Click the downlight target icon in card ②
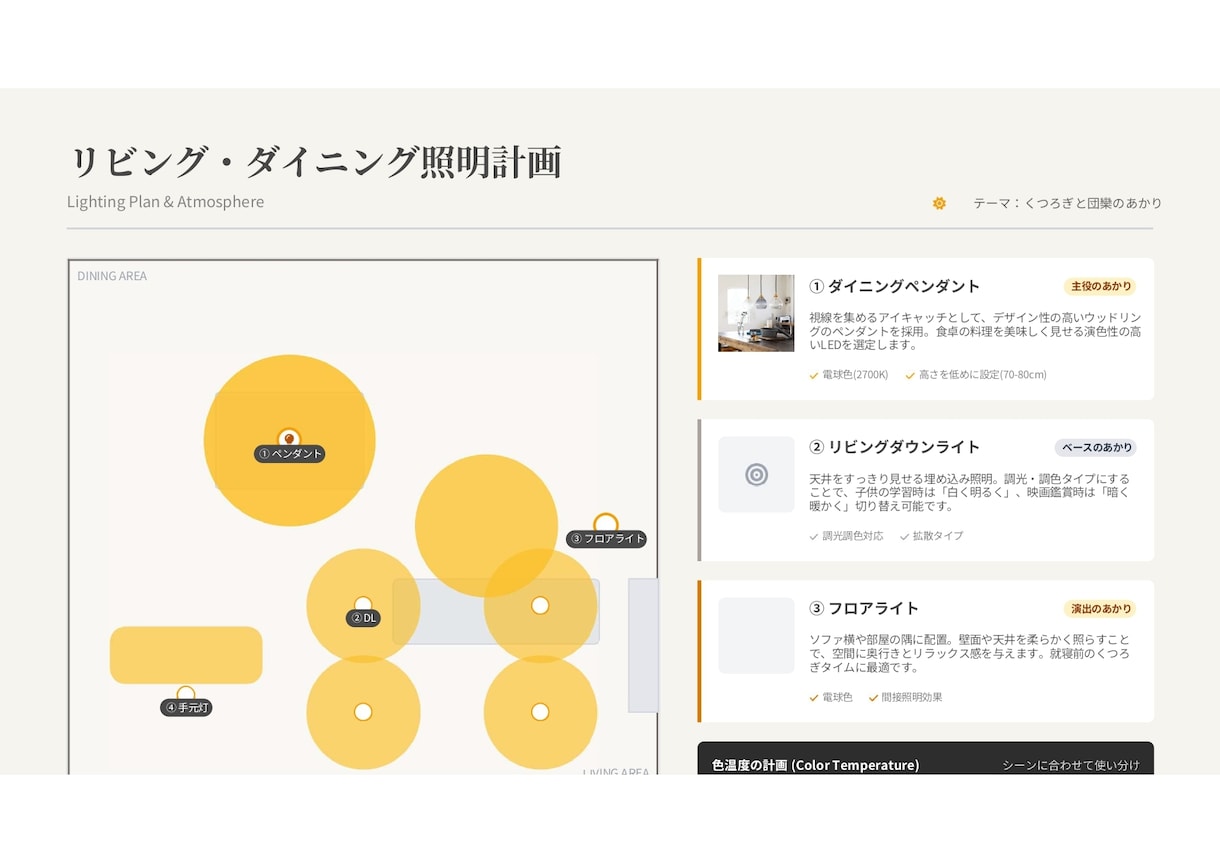The image size is (1220, 863). pos(757,475)
